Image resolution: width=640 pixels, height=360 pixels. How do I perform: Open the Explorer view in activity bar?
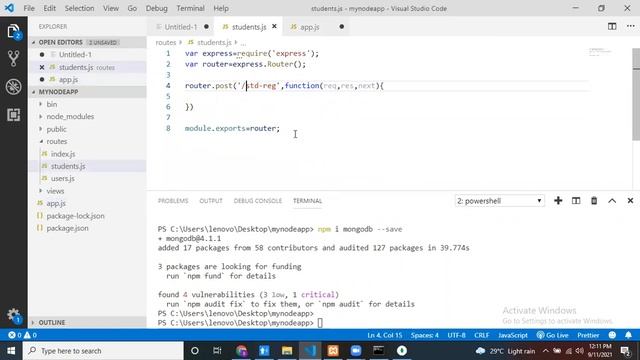pos(13,31)
